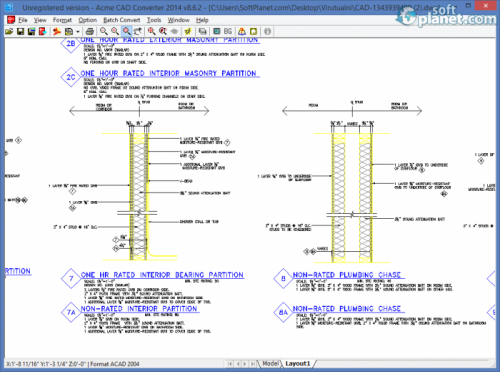Click 'ONE HOUR RATED INTERIOR MASONRY PARTITION' heading
500x372 pixels.
click(x=168, y=73)
